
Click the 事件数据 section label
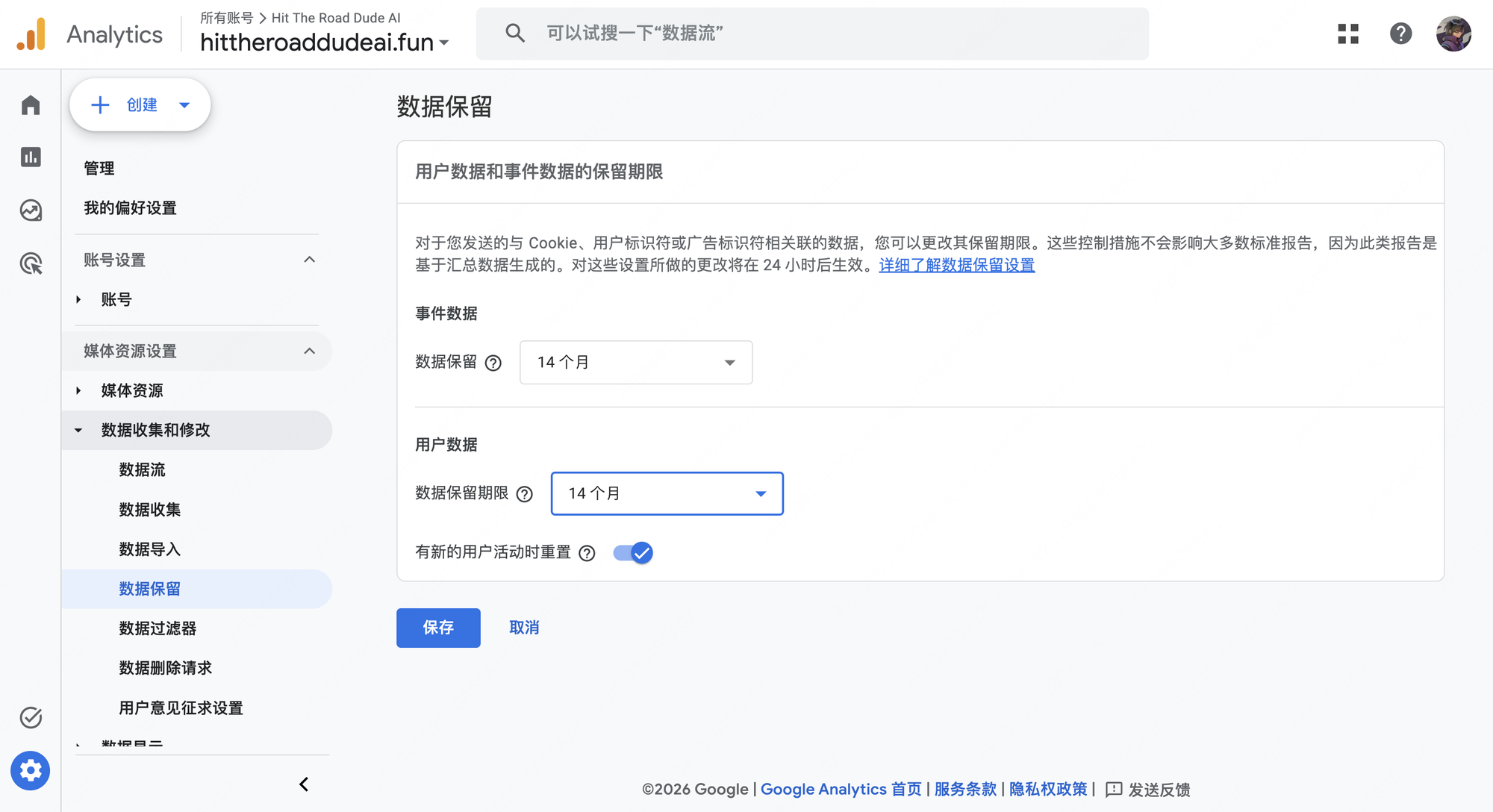(x=446, y=313)
